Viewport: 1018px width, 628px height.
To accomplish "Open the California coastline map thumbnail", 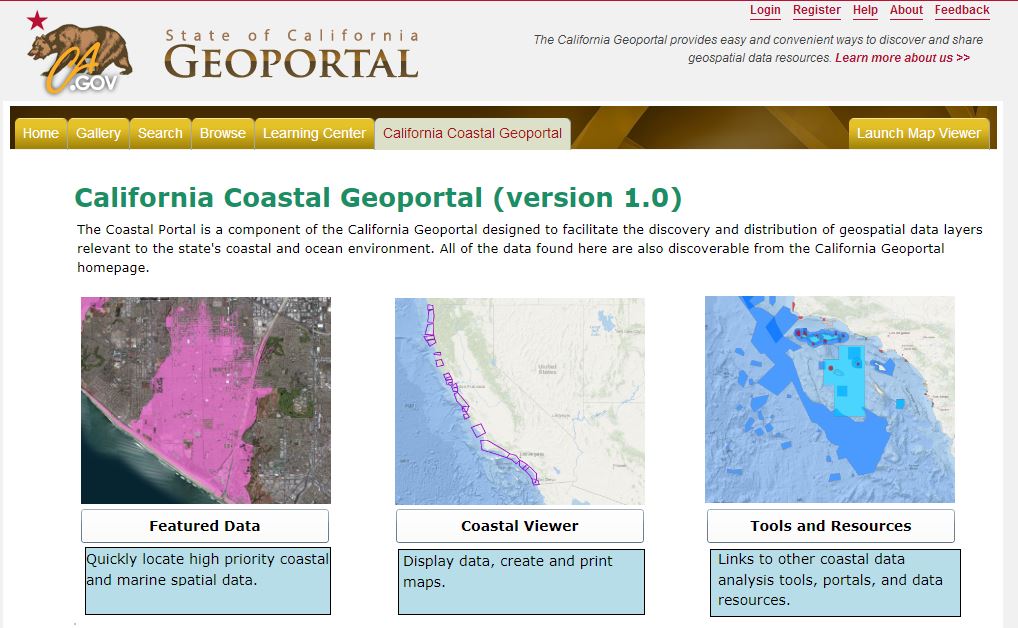I will (519, 401).
